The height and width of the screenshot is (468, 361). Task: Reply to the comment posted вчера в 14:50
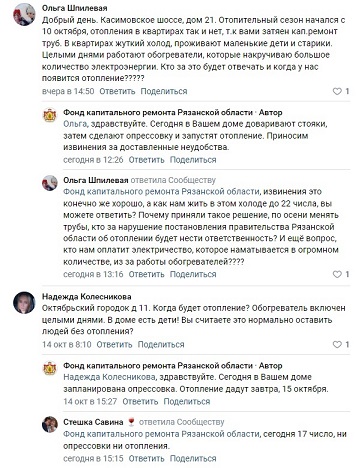(117, 91)
